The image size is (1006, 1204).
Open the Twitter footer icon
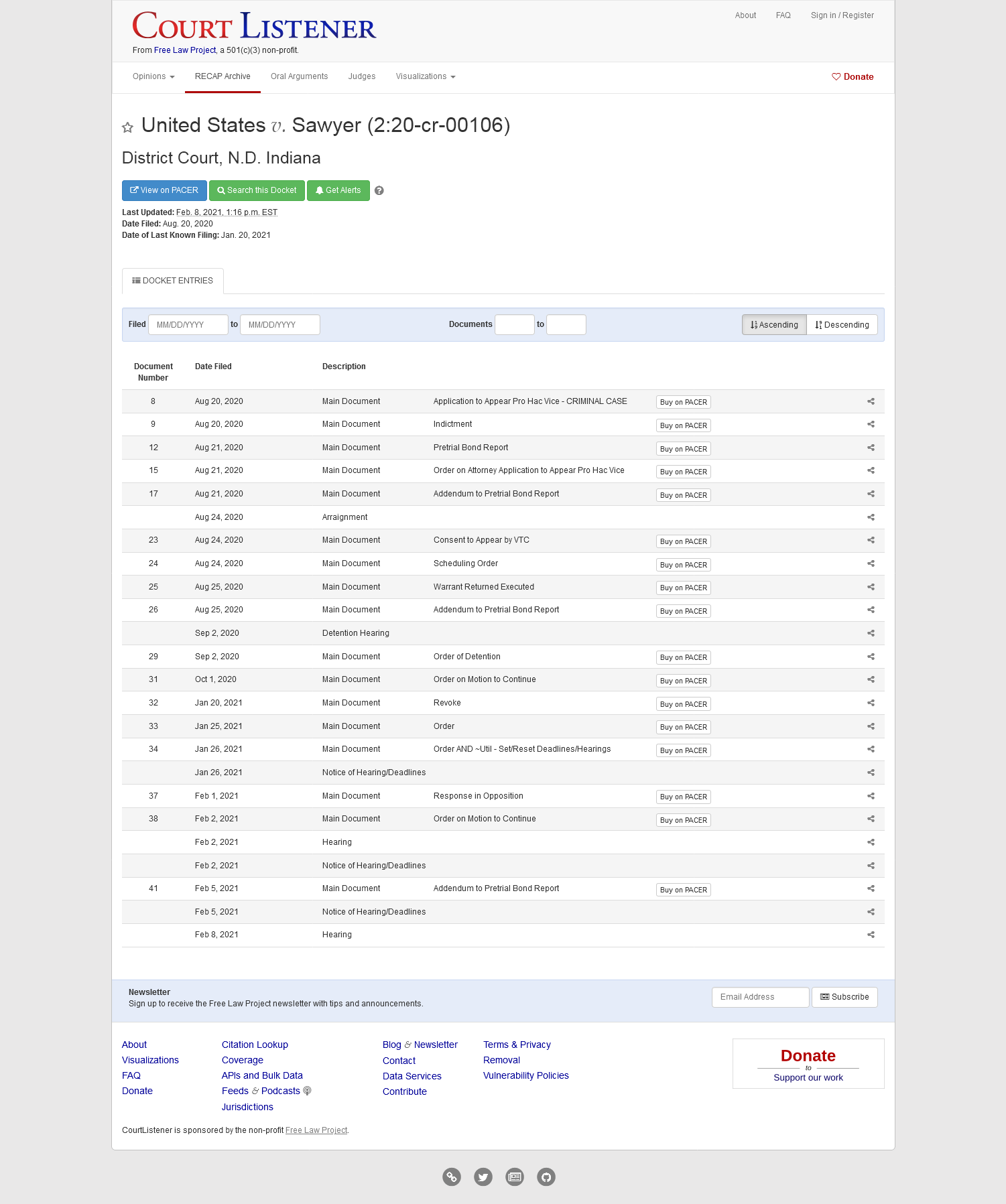click(x=483, y=1177)
